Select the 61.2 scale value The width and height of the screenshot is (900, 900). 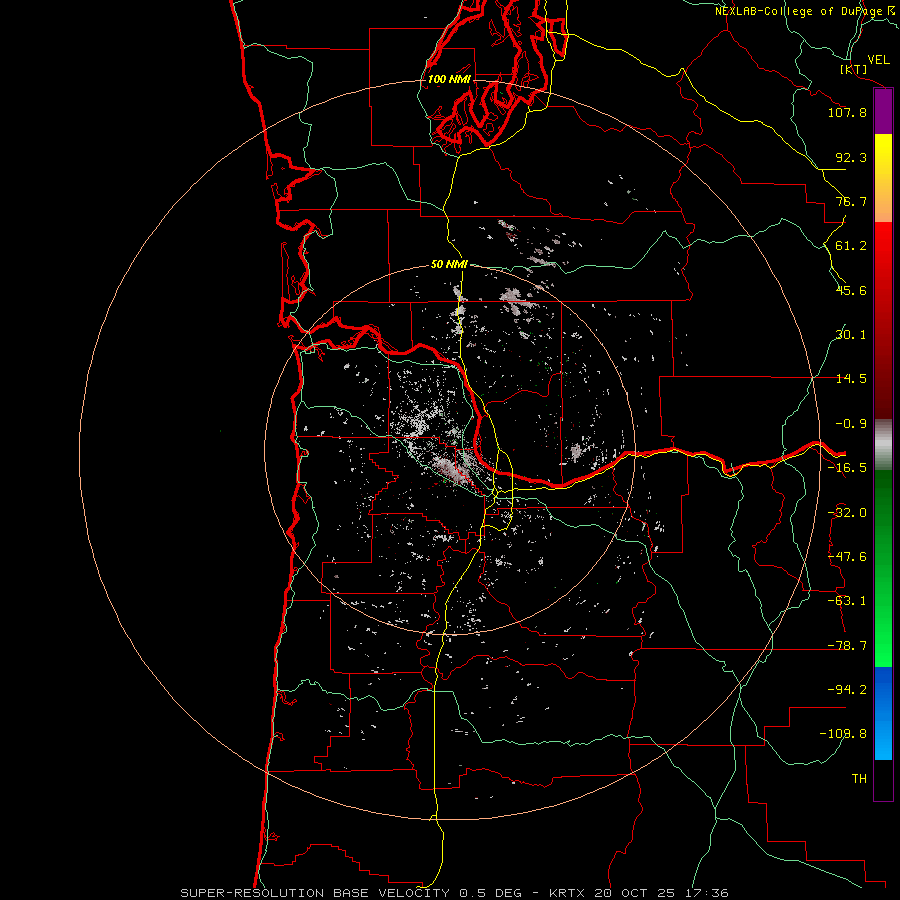(851, 246)
